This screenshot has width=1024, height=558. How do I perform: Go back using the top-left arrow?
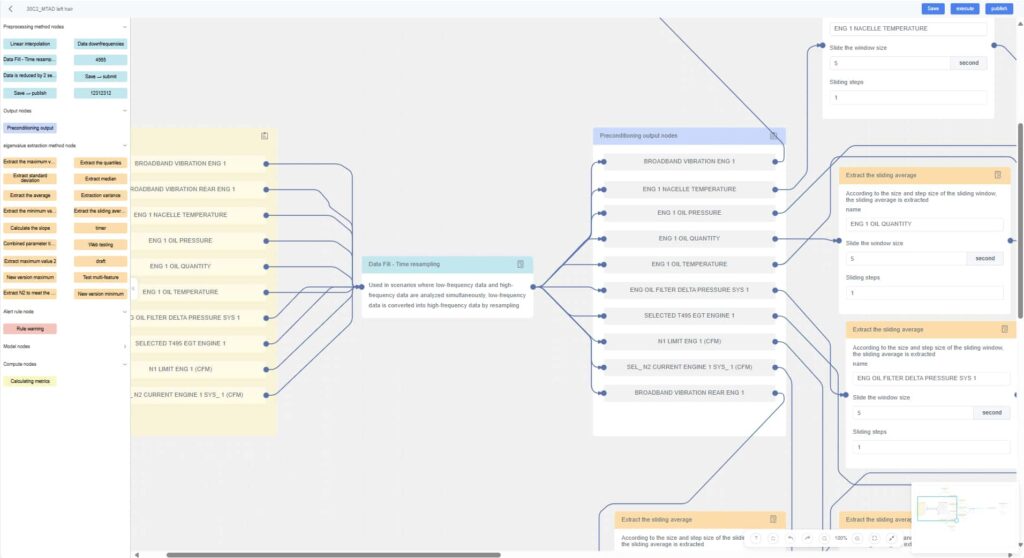pyautogui.click(x=10, y=8)
